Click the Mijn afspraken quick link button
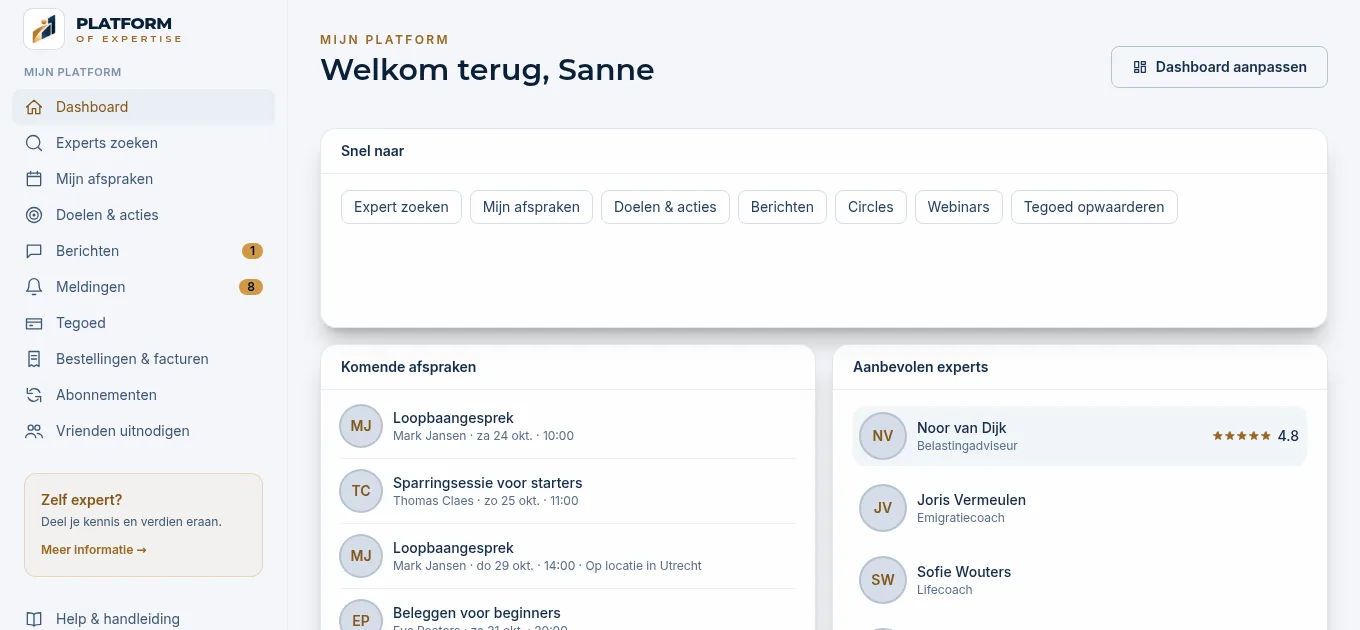The height and width of the screenshot is (630, 1360). pyautogui.click(x=531, y=207)
